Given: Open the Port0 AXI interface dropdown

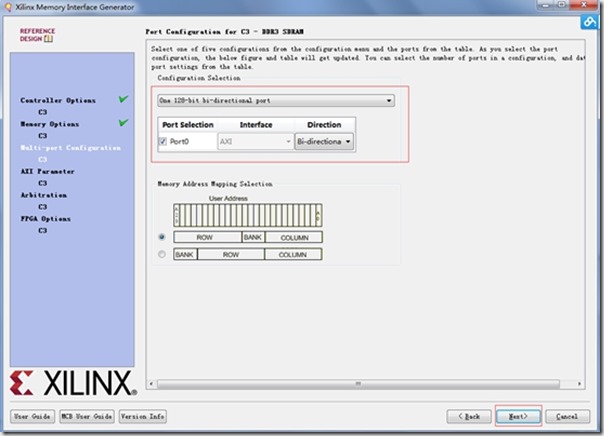Looking at the screenshot, I should (255, 142).
